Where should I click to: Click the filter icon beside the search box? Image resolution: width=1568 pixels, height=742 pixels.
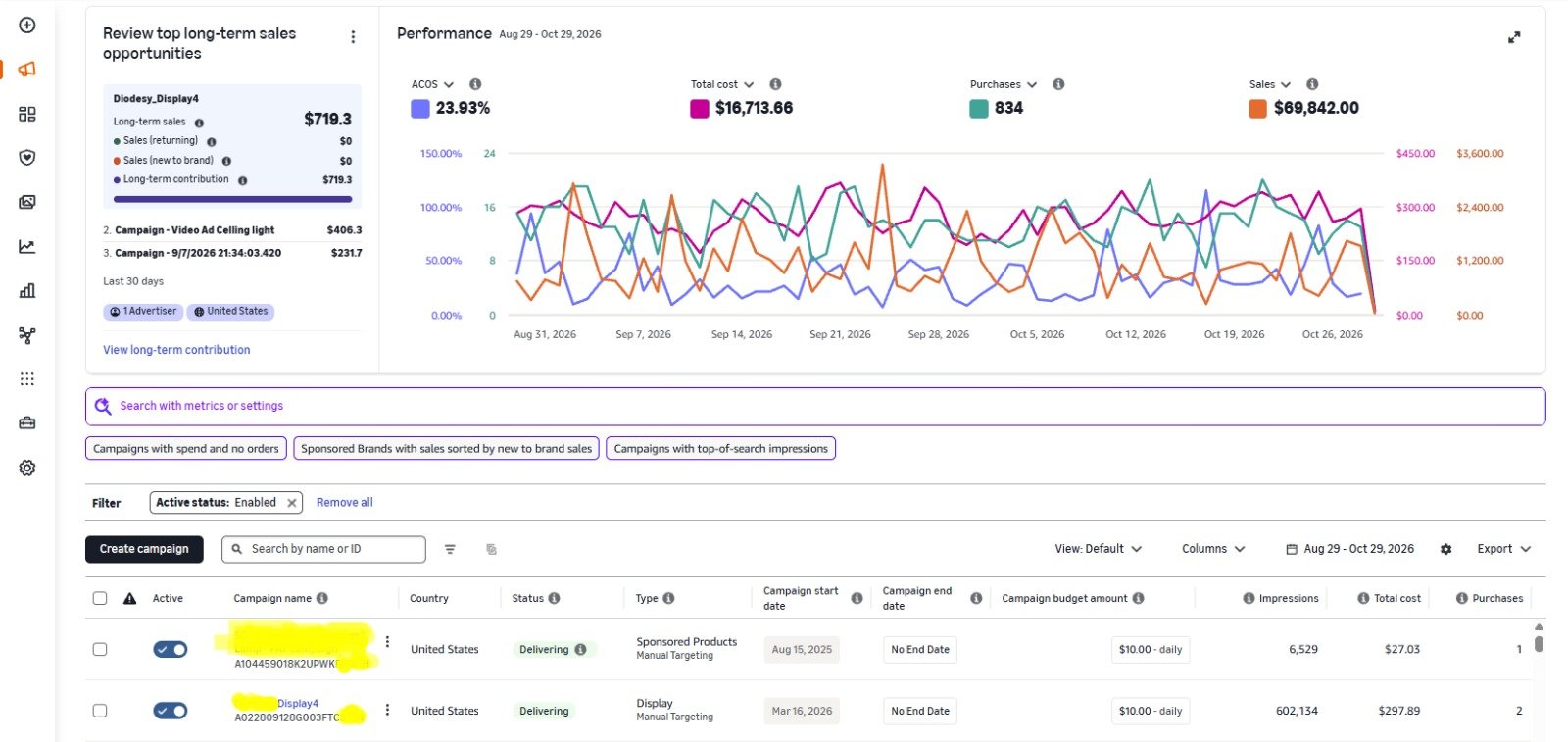[450, 549]
